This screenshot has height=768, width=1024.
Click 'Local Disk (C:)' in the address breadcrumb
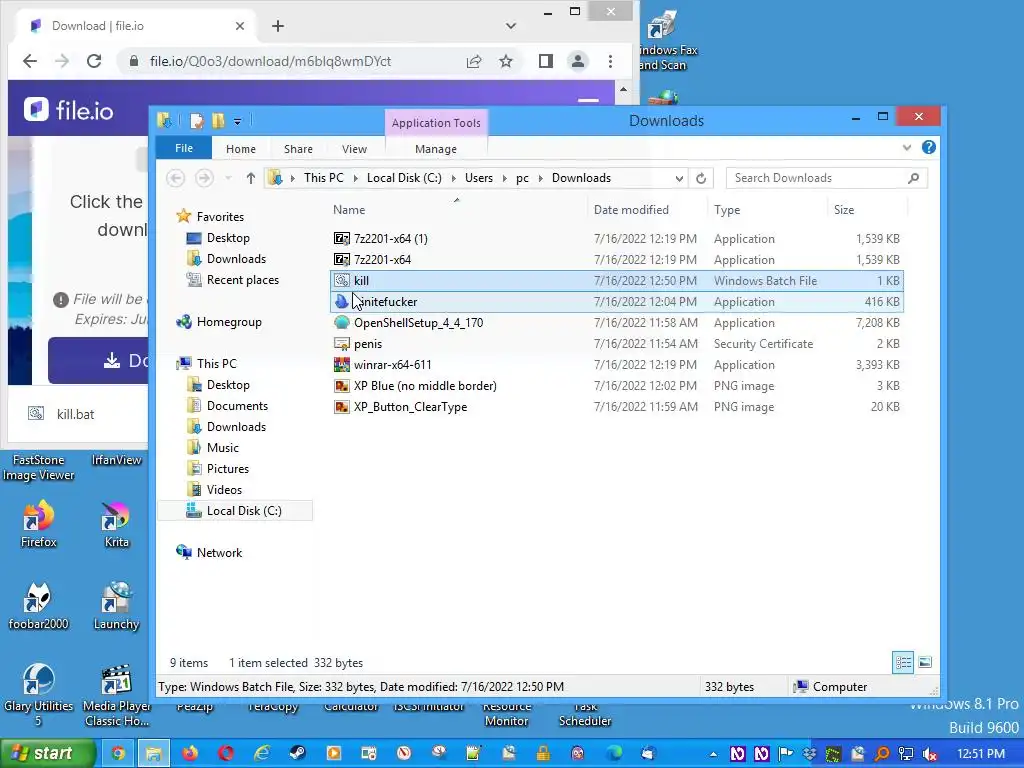point(404,178)
